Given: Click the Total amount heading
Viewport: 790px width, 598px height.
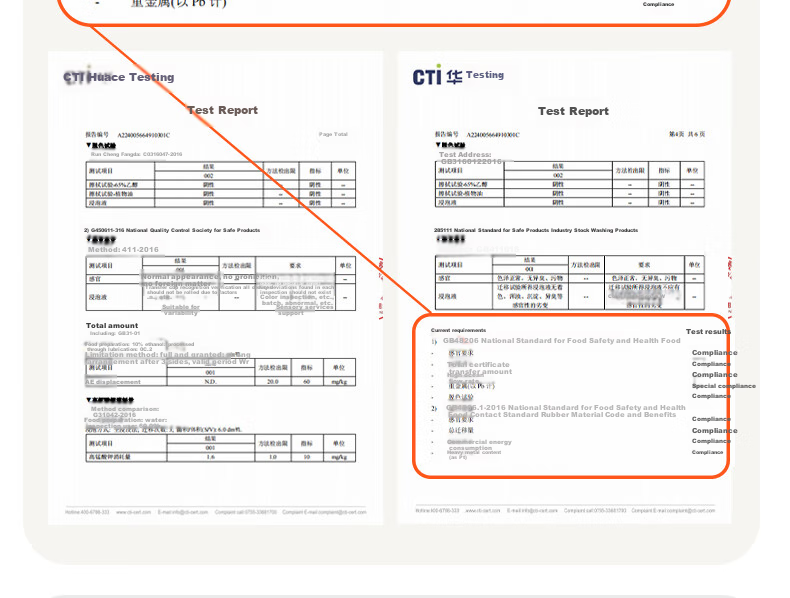Looking at the screenshot, I should pyautogui.click(x=112, y=325).
